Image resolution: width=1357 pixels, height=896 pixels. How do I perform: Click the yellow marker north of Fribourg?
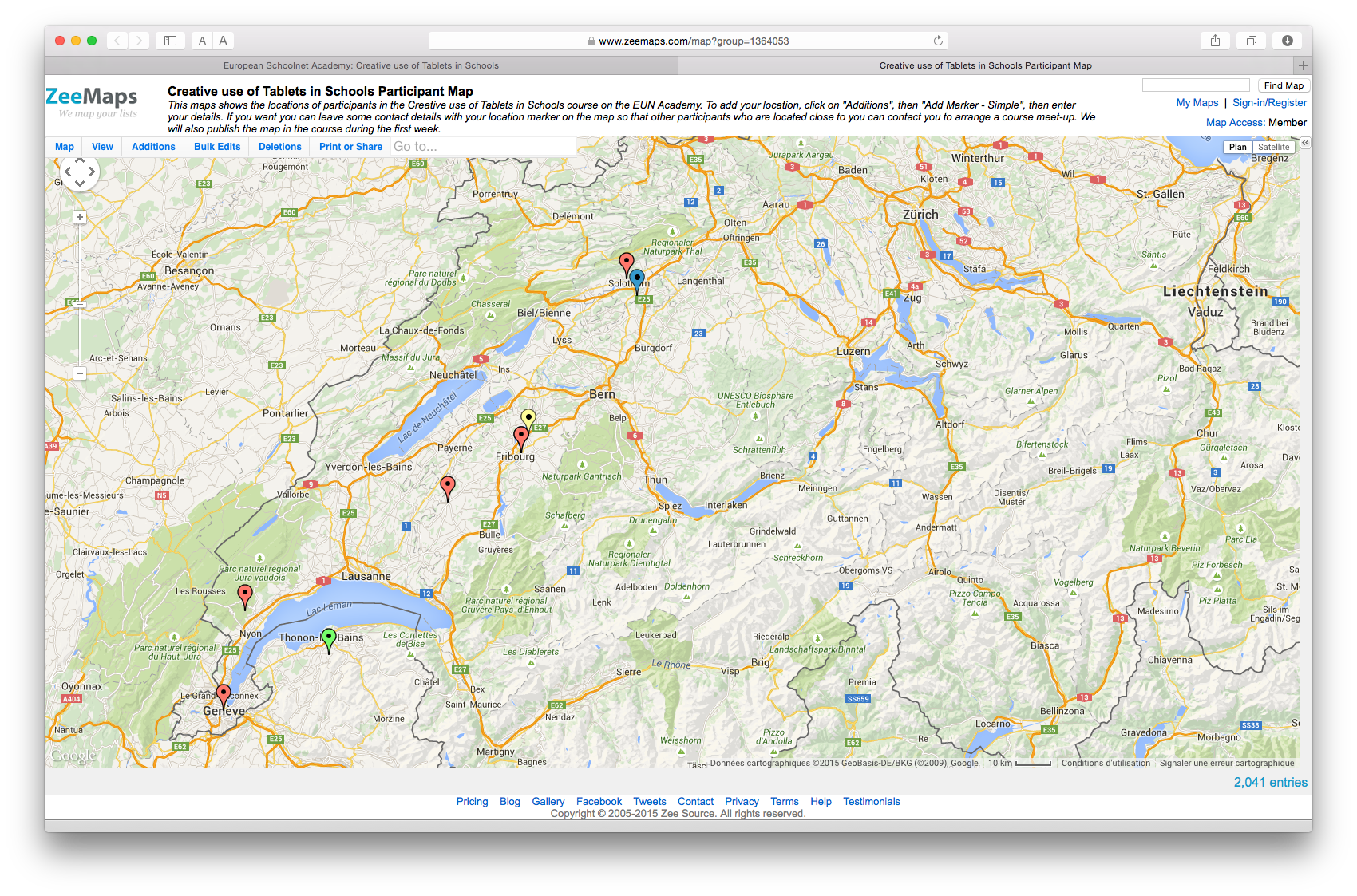coord(528,418)
